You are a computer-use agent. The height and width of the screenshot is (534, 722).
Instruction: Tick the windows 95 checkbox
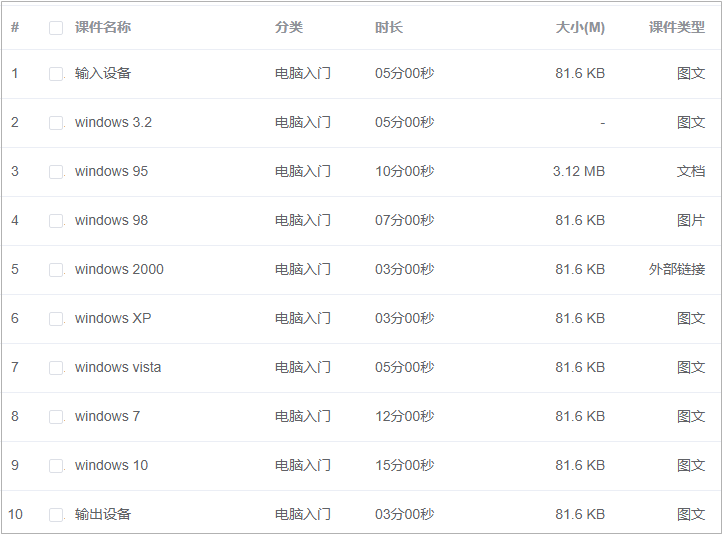pos(56,172)
